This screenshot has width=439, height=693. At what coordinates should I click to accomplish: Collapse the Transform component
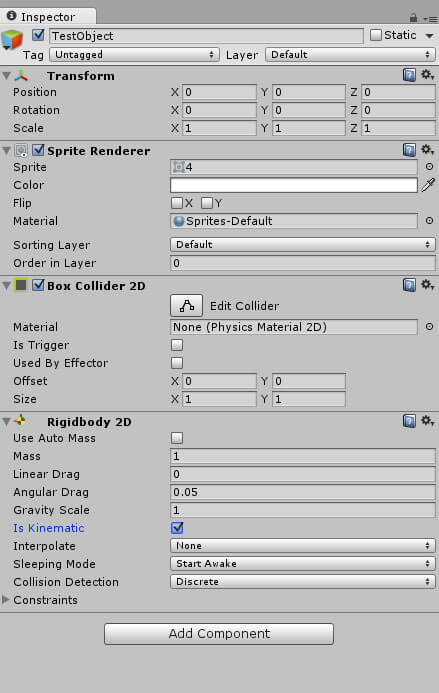[x=6, y=76]
